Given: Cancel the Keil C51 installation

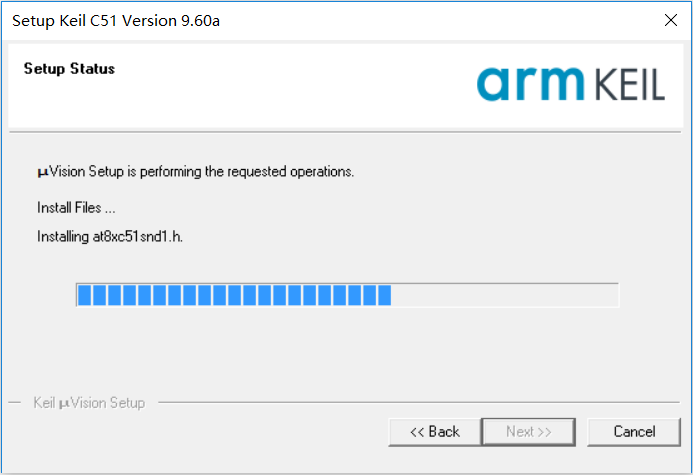Looking at the screenshot, I should 634,432.
